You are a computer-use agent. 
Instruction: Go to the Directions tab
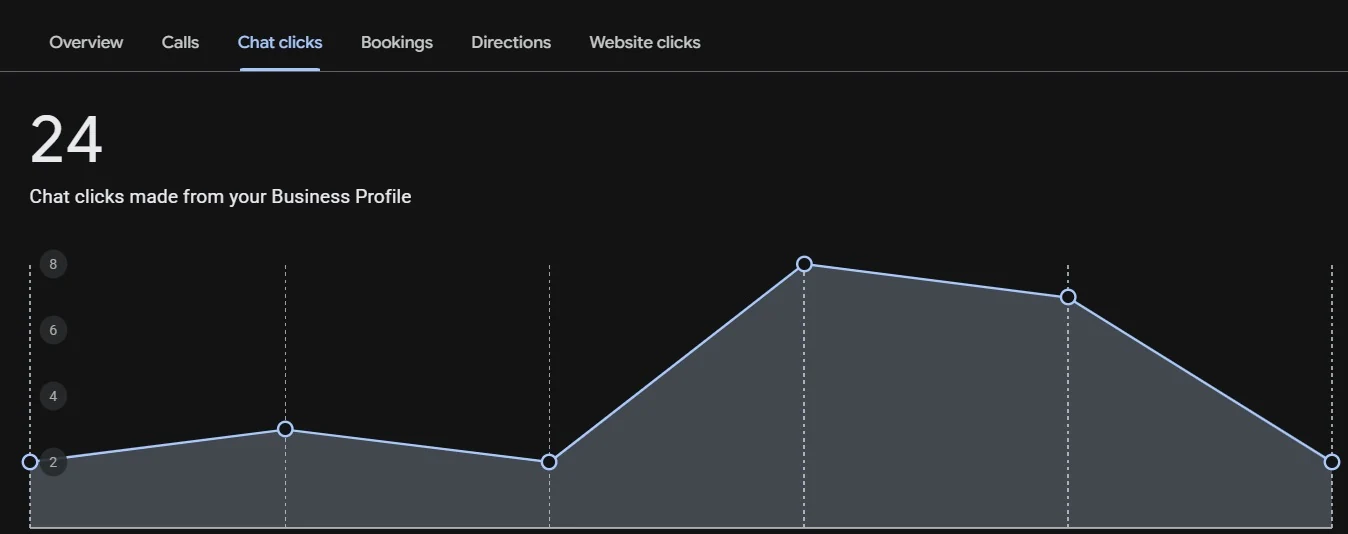tap(511, 42)
